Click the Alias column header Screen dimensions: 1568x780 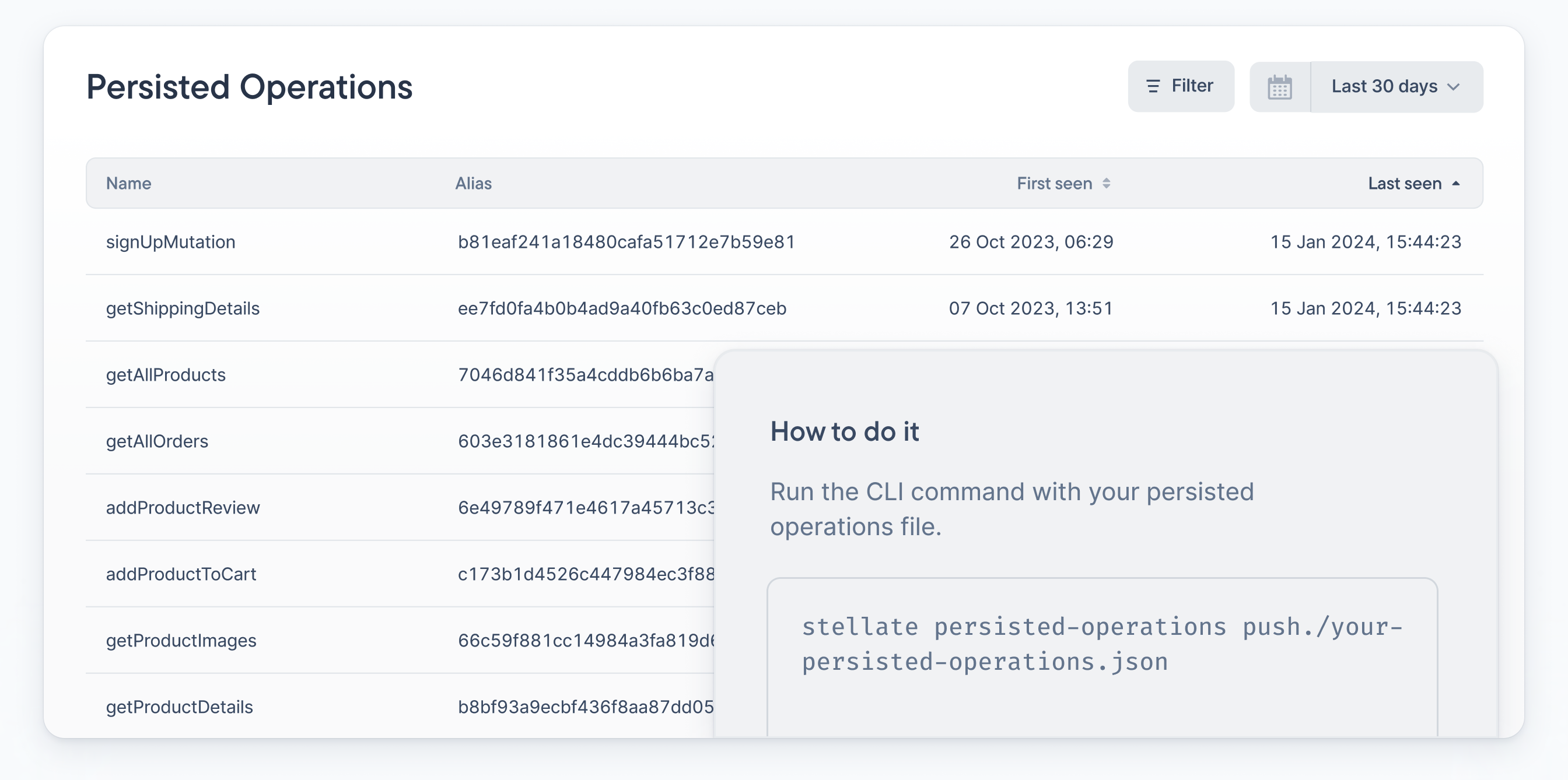[473, 183]
